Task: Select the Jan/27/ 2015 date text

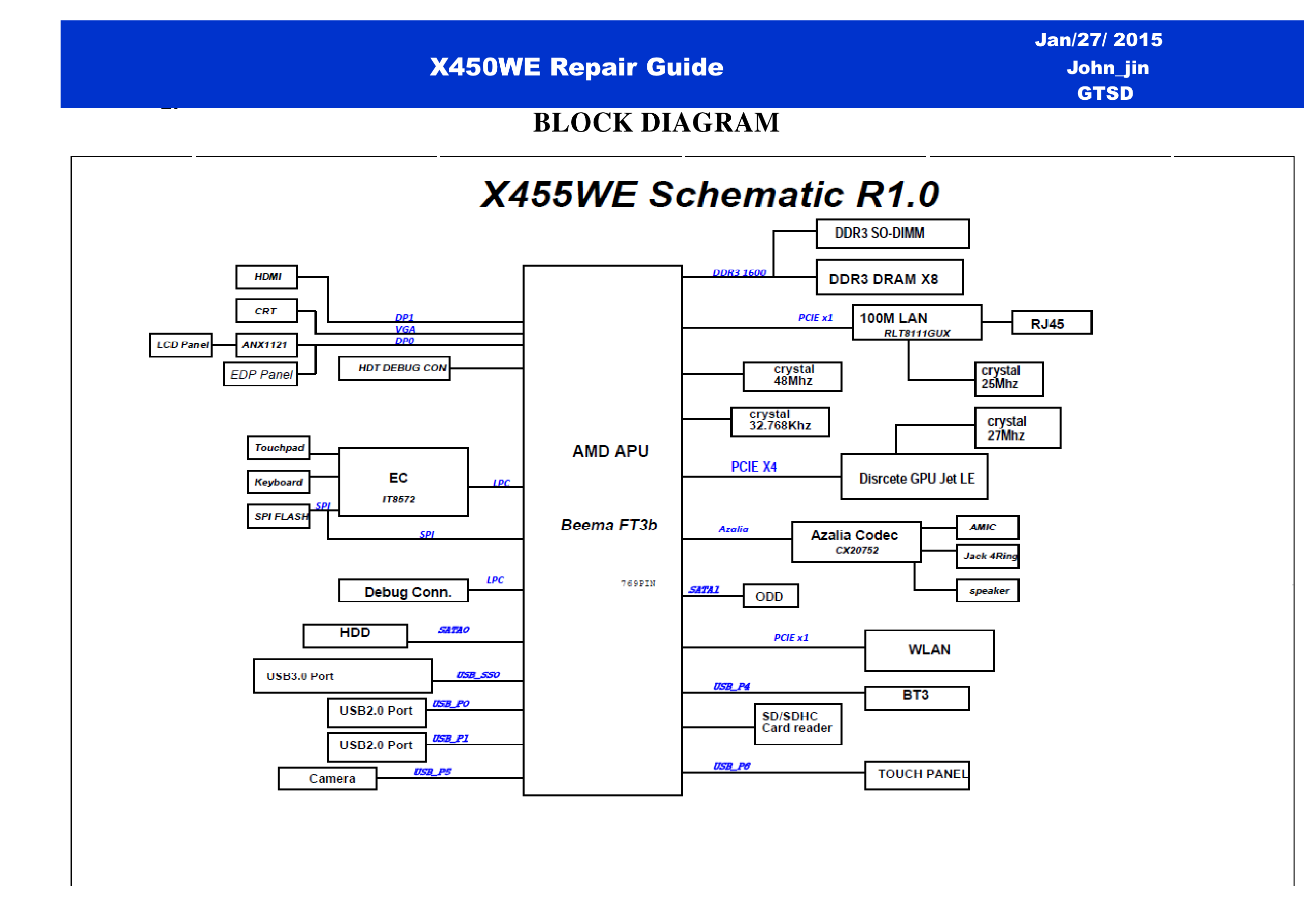Action: 1098,40
